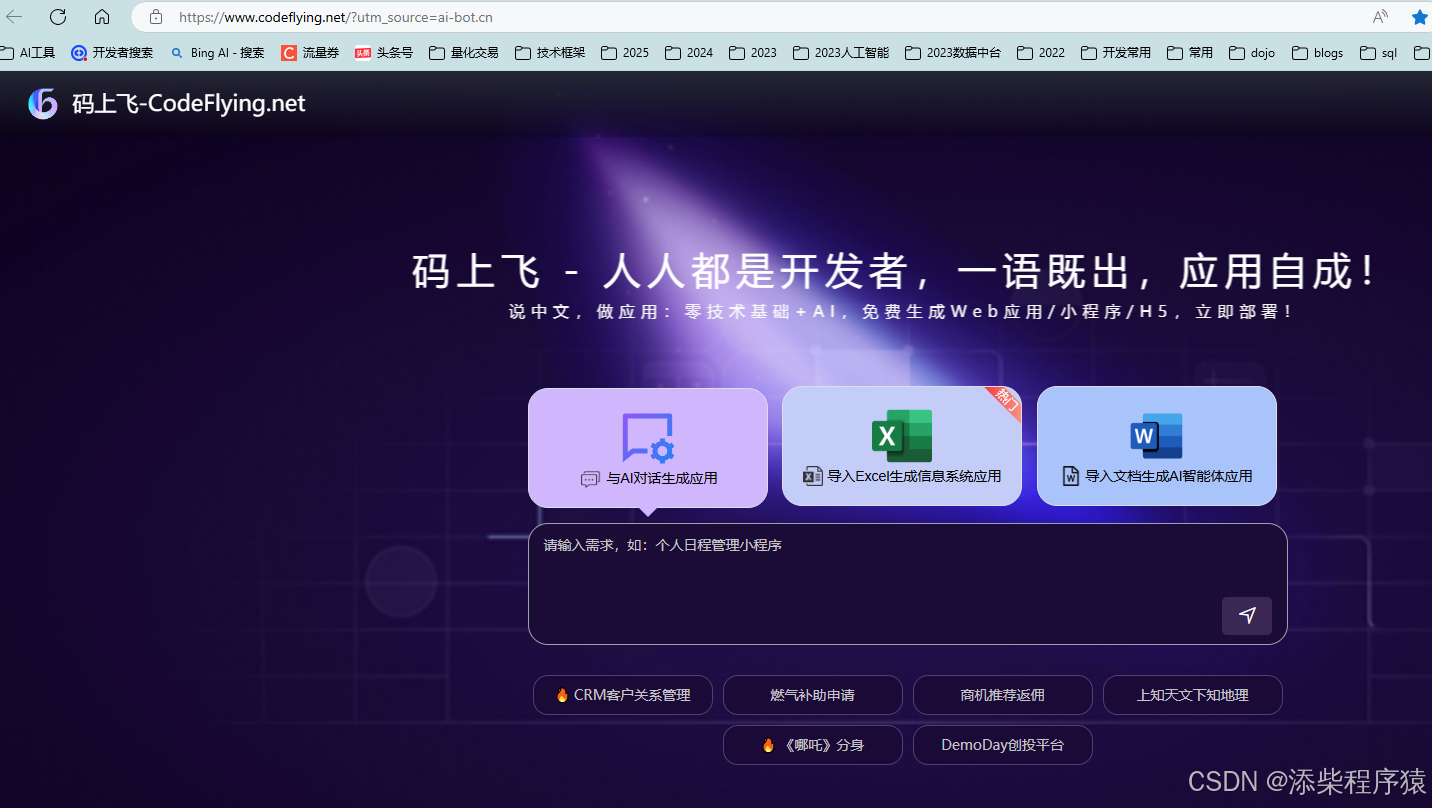Expand the 2023数据中台 bookmark folder

953,53
